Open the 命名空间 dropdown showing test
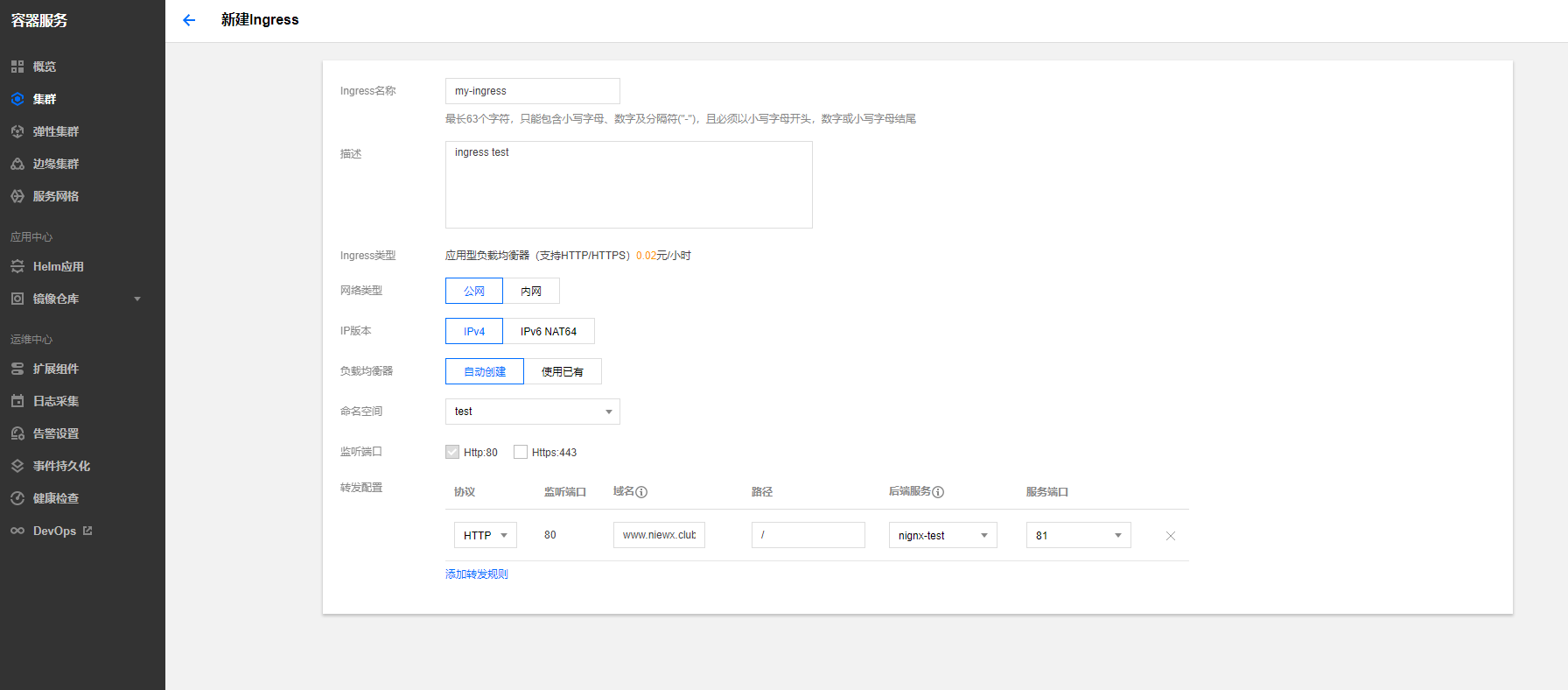The image size is (1568, 690). 533,412
